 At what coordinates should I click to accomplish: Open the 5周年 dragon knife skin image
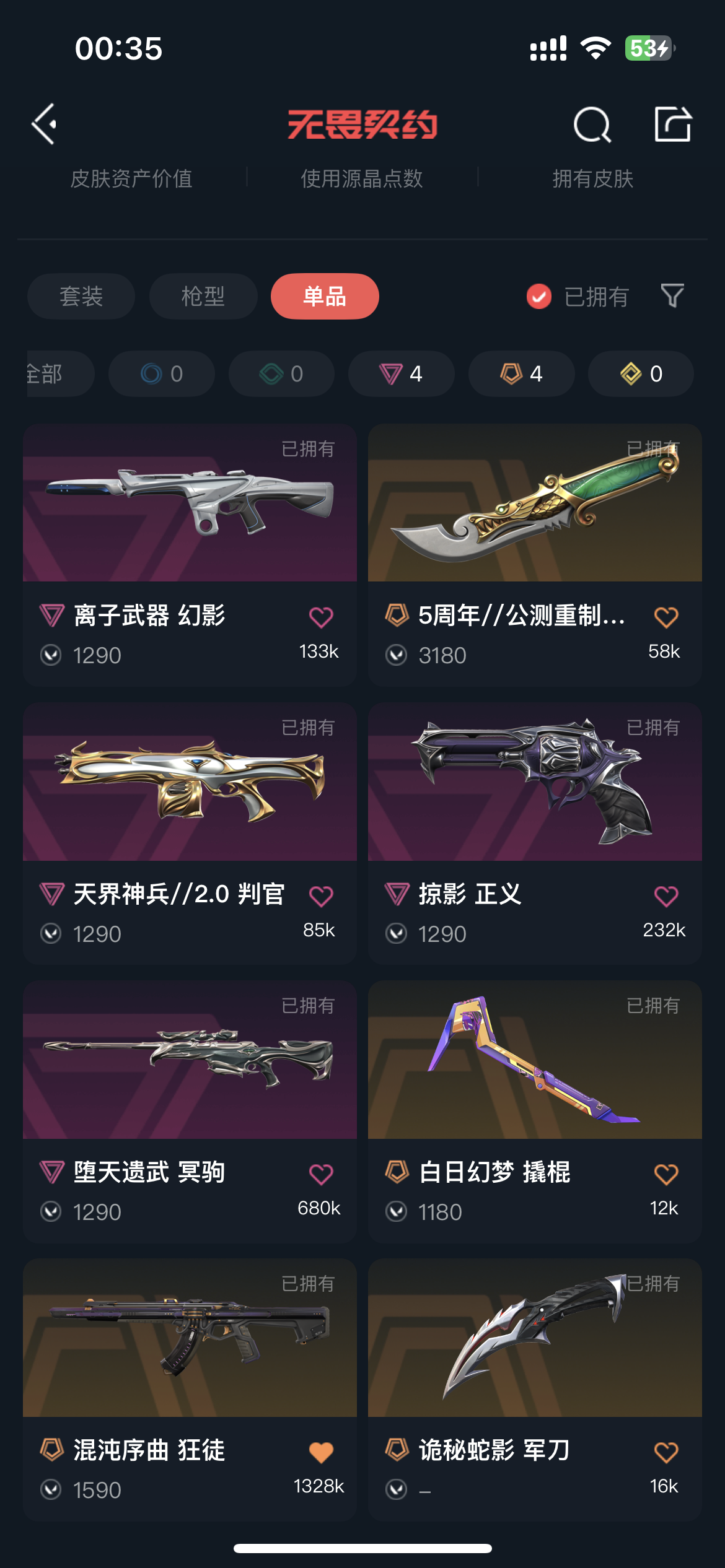[x=535, y=503]
